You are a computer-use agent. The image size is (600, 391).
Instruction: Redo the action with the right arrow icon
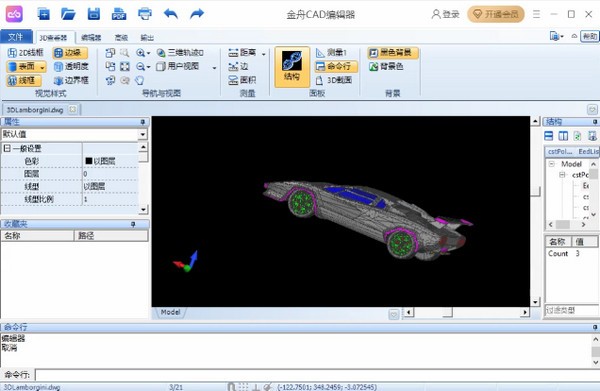tap(197, 14)
